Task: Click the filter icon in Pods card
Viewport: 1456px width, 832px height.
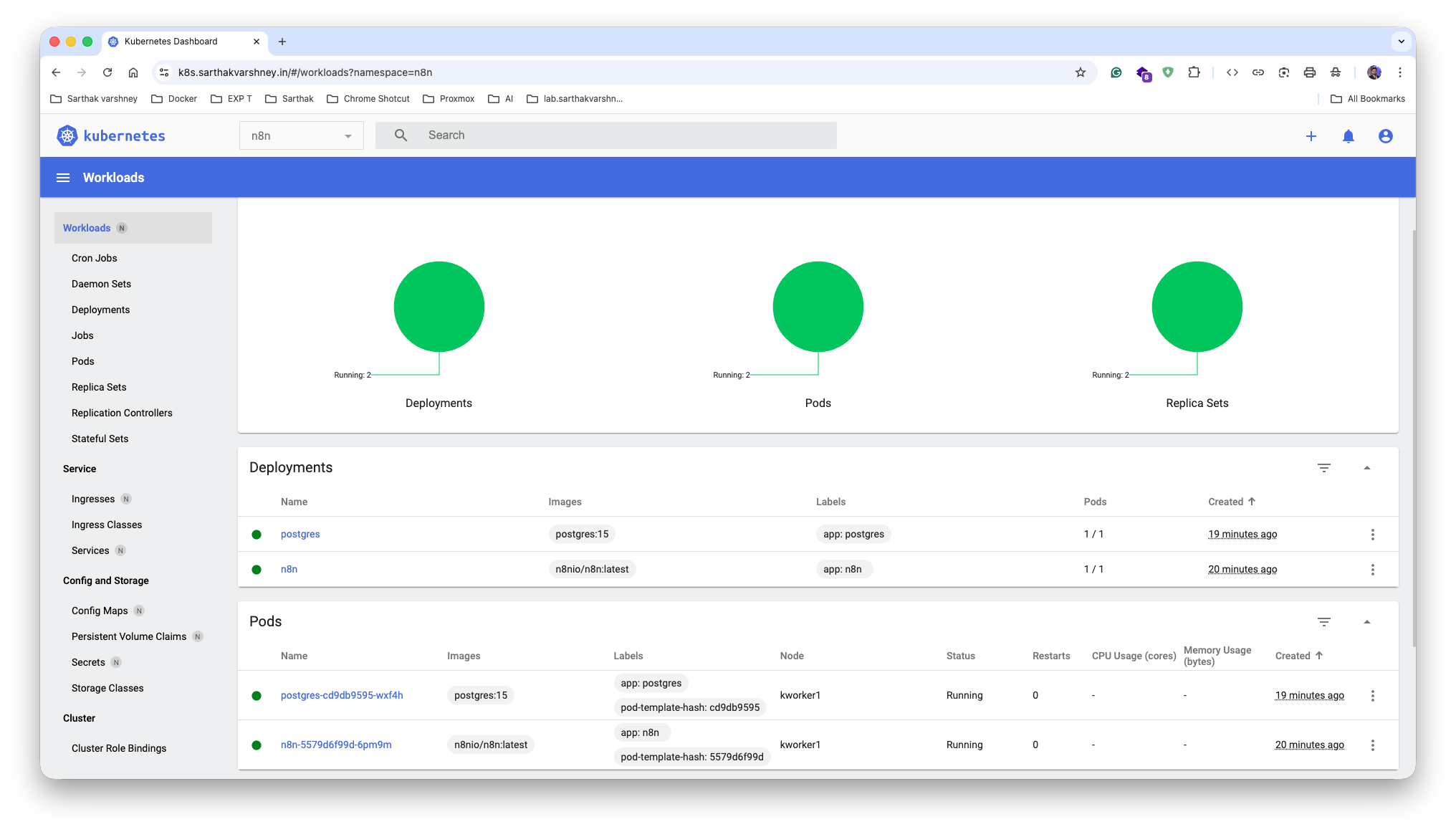Action: [1323, 622]
